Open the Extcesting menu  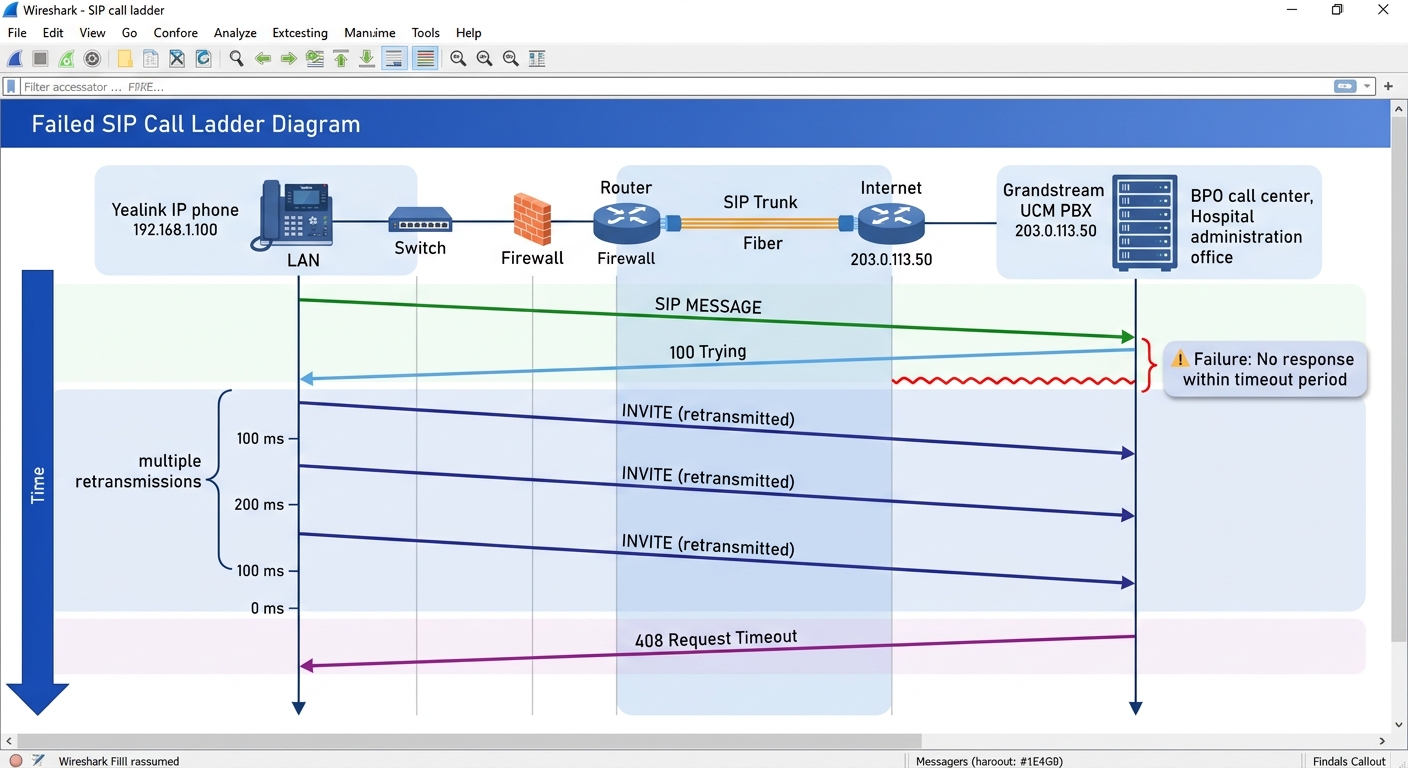click(300, 33)
